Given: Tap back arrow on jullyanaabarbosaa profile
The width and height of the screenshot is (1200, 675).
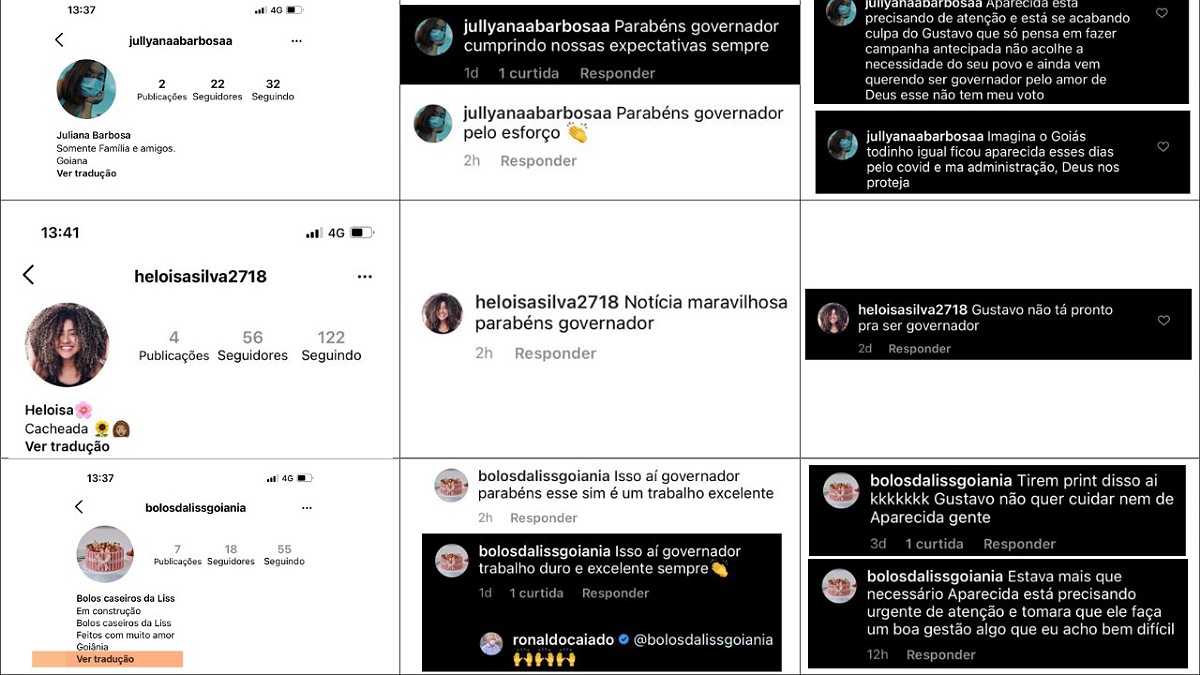Looking at the screenshot, I should tap(59, 40).
